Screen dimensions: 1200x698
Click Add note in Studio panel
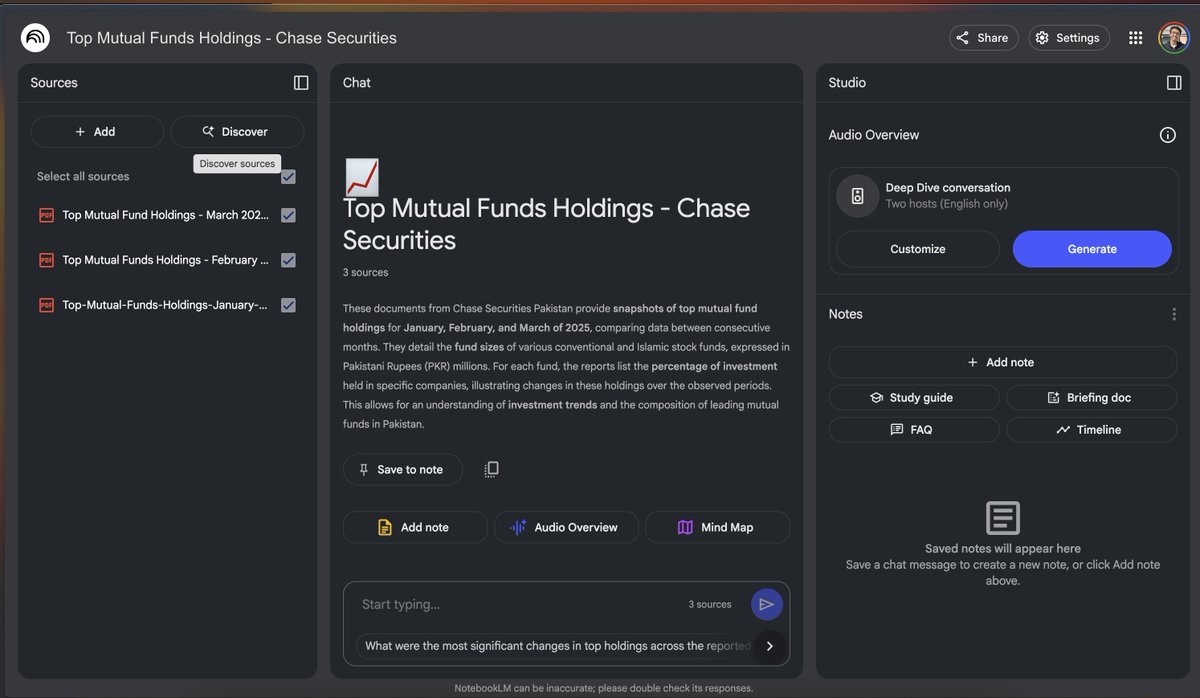pyautogui.click(x=1003, y=362)
